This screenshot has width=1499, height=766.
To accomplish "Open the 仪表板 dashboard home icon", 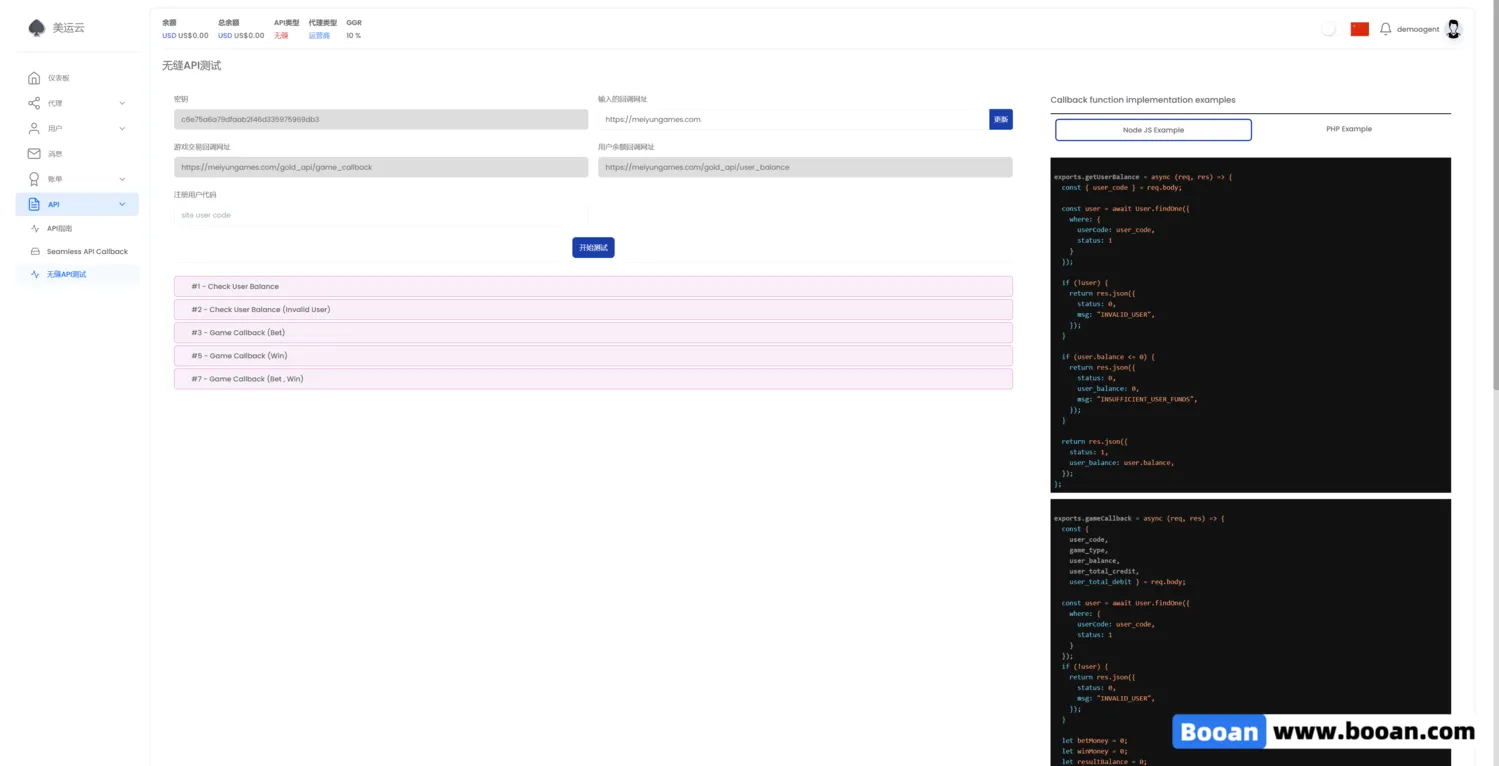I will [x=34, y=78].
